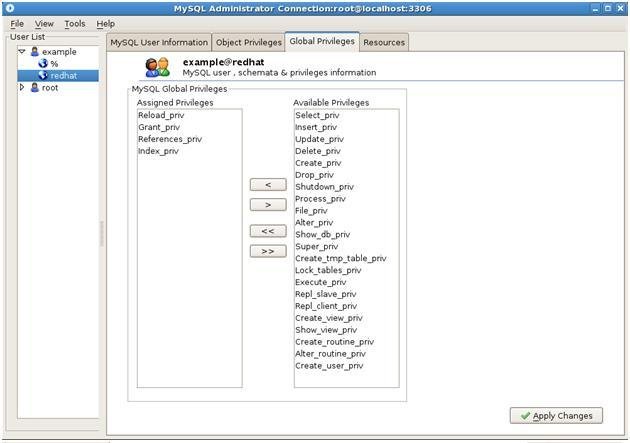Switch to Object Privileges tab
The width and height of the screenshot is (630, 443).
pyautogui.click(x=249, y=43)
